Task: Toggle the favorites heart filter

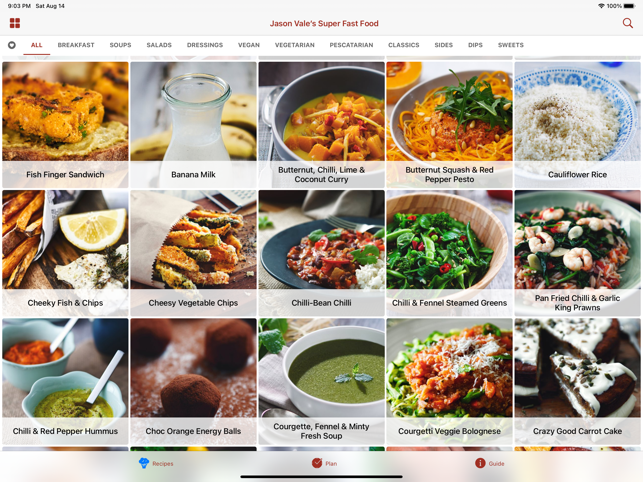Action: point(12,45)
